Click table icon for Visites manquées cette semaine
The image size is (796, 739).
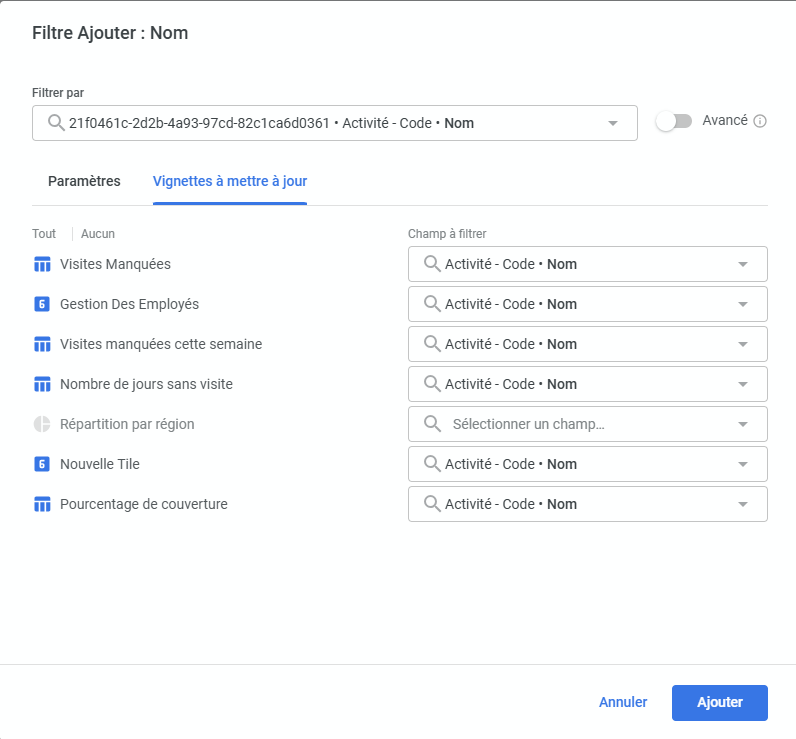42,345
